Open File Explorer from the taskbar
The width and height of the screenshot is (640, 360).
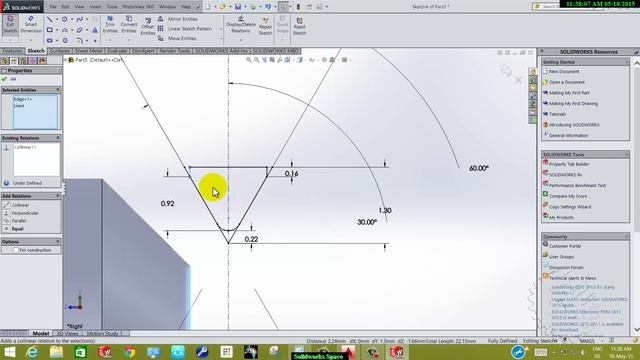click(x=56, y=352)
